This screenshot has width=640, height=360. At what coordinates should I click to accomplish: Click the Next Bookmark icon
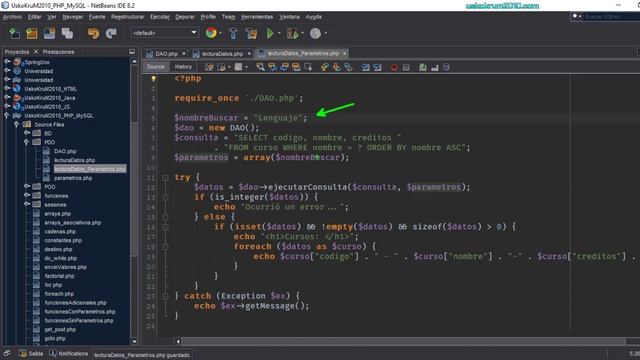pyautogui.click(x=336, y=67)
